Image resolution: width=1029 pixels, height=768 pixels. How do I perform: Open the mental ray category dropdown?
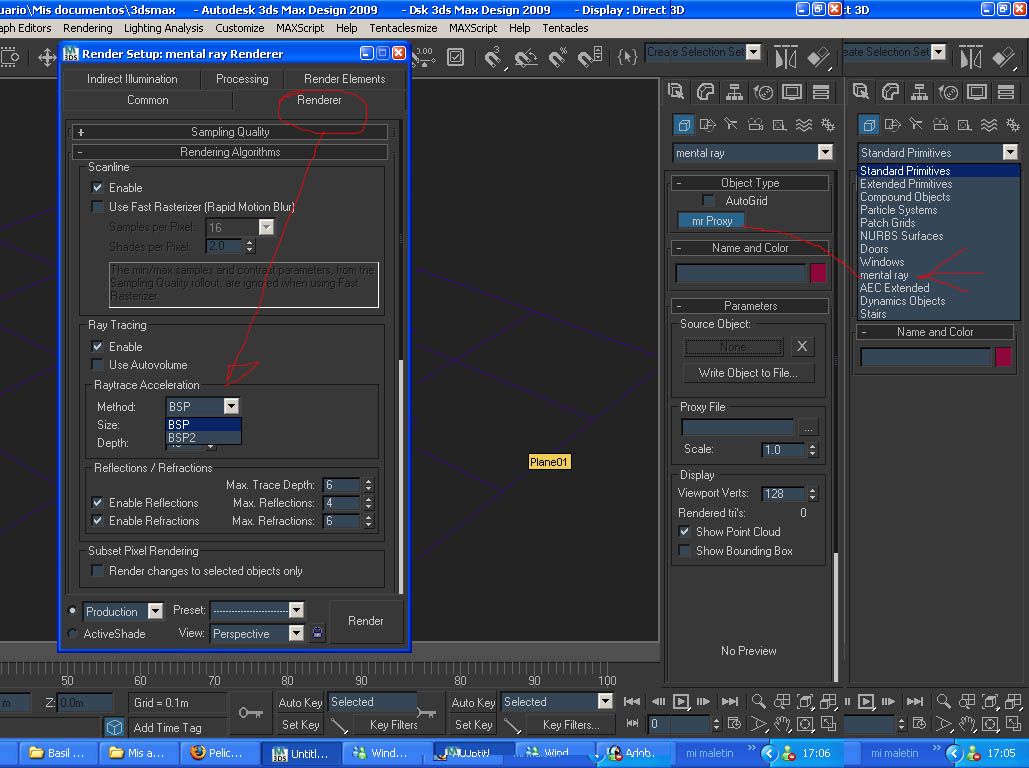tap(825, 152)
